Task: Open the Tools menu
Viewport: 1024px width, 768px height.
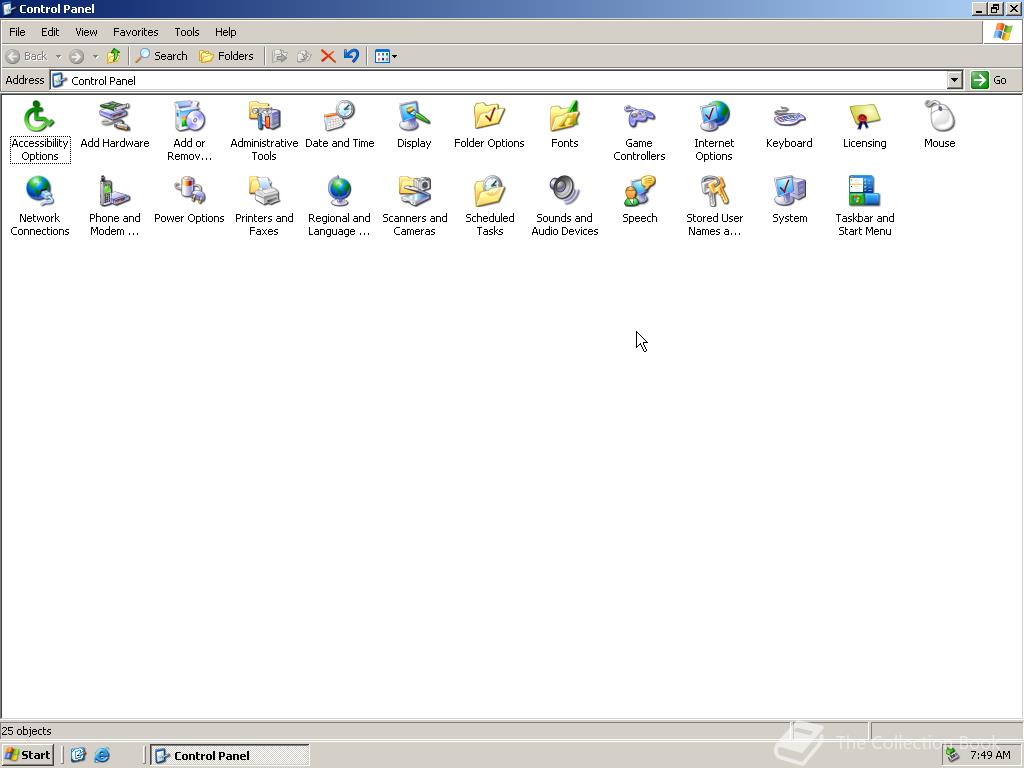Action: coord(187,32)
